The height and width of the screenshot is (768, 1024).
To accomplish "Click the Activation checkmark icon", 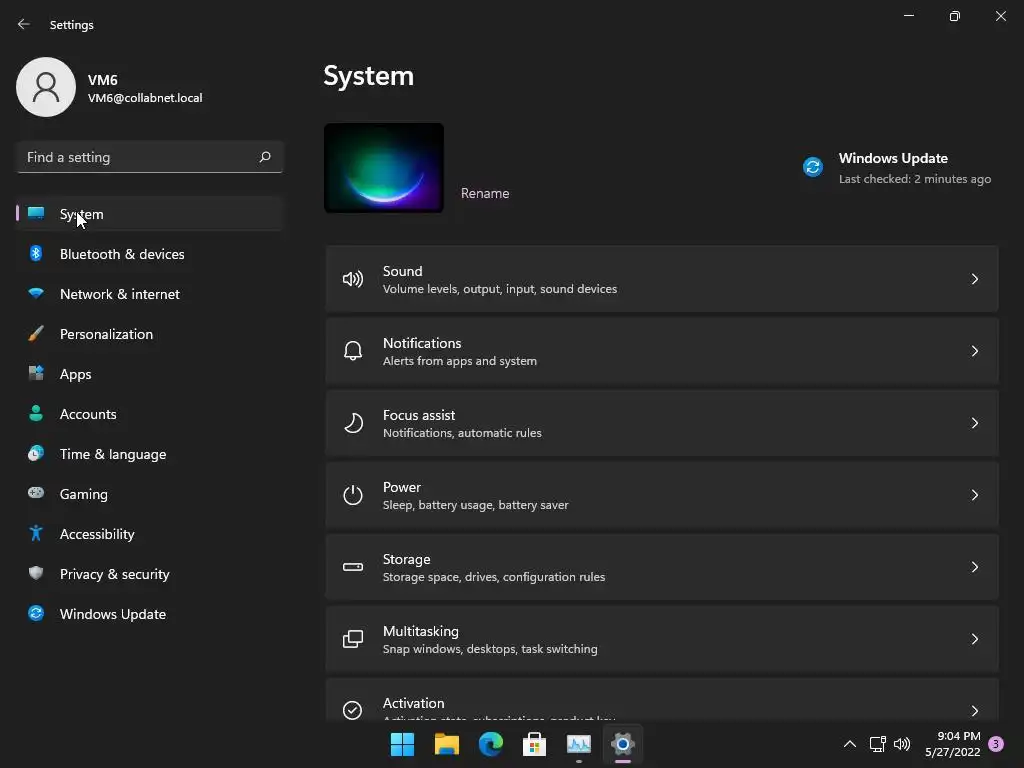I will coord(353,710).
